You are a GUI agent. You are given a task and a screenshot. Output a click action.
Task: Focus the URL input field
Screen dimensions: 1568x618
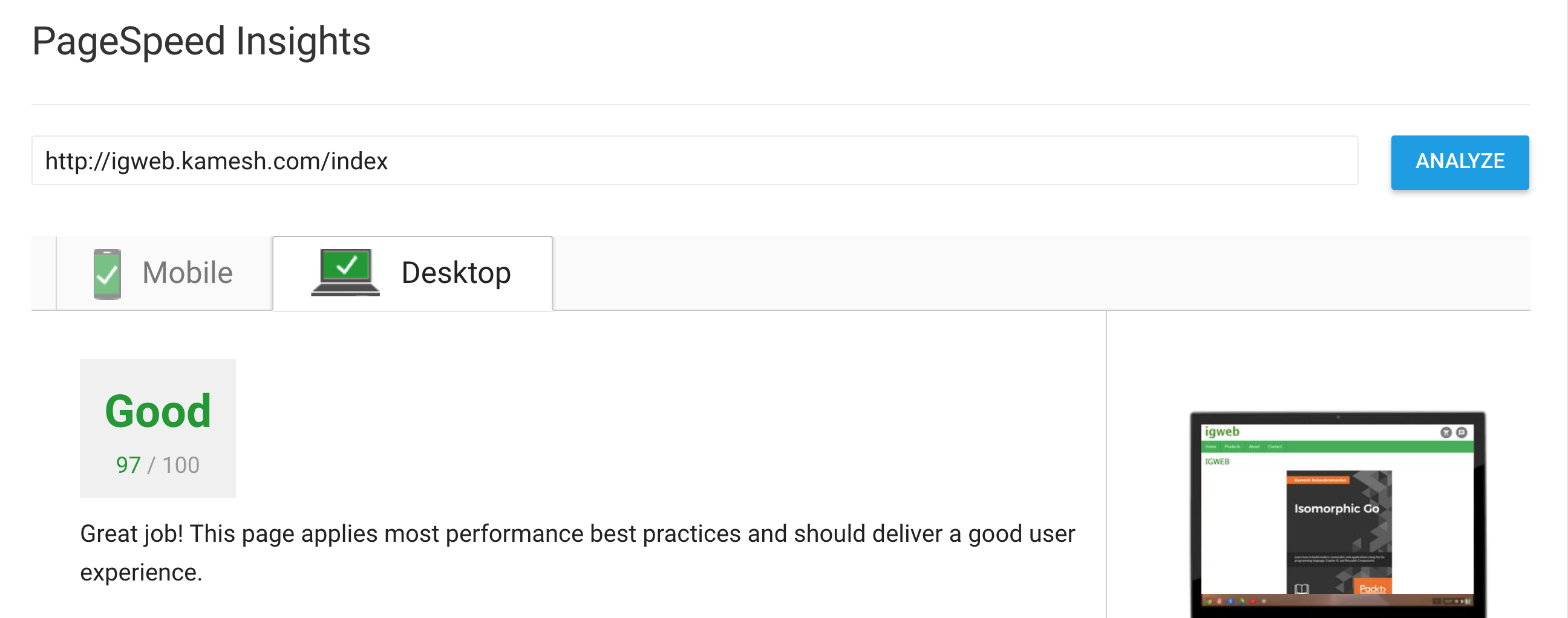point(694,160)
